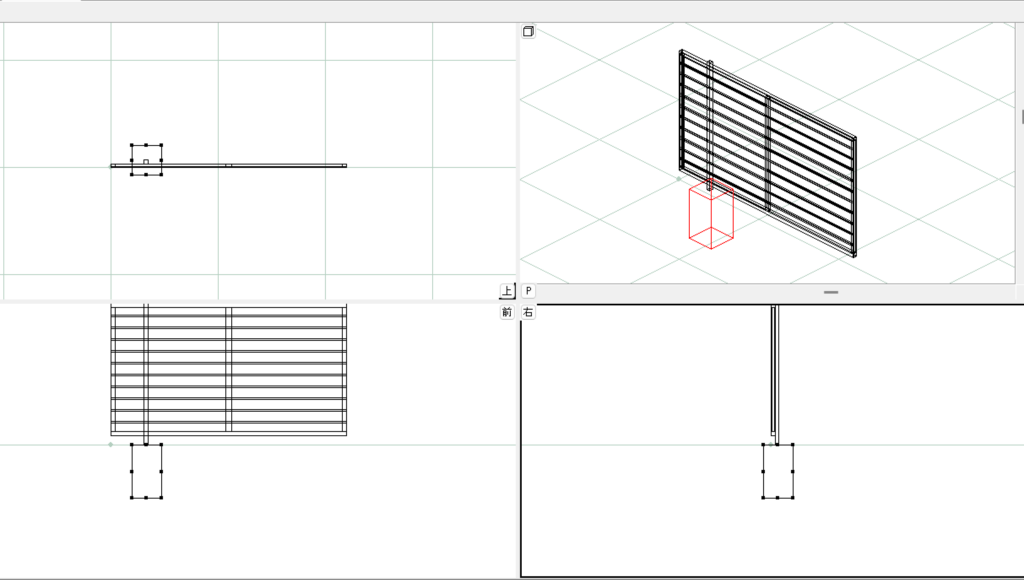Click bottom-right selection handle in top view
1024x580 pixels.
161,174
